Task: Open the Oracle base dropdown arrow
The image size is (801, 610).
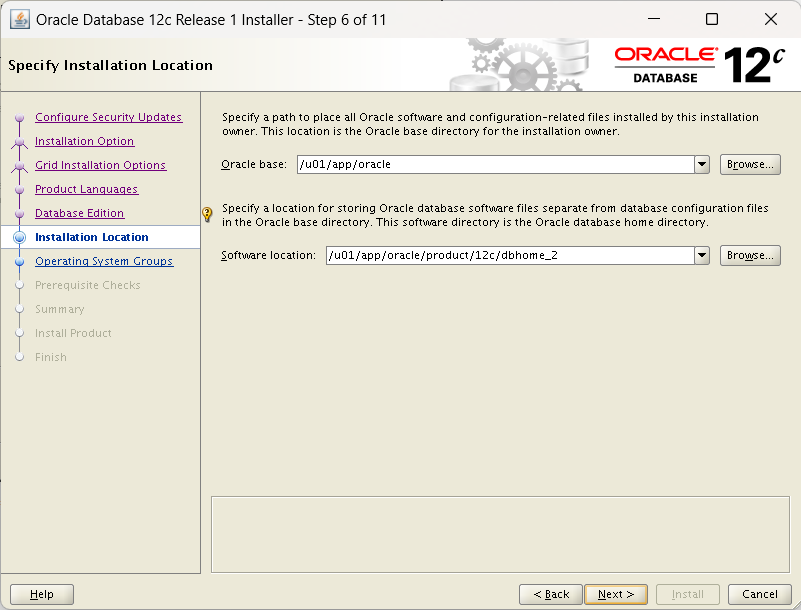Action: point(702,165)
